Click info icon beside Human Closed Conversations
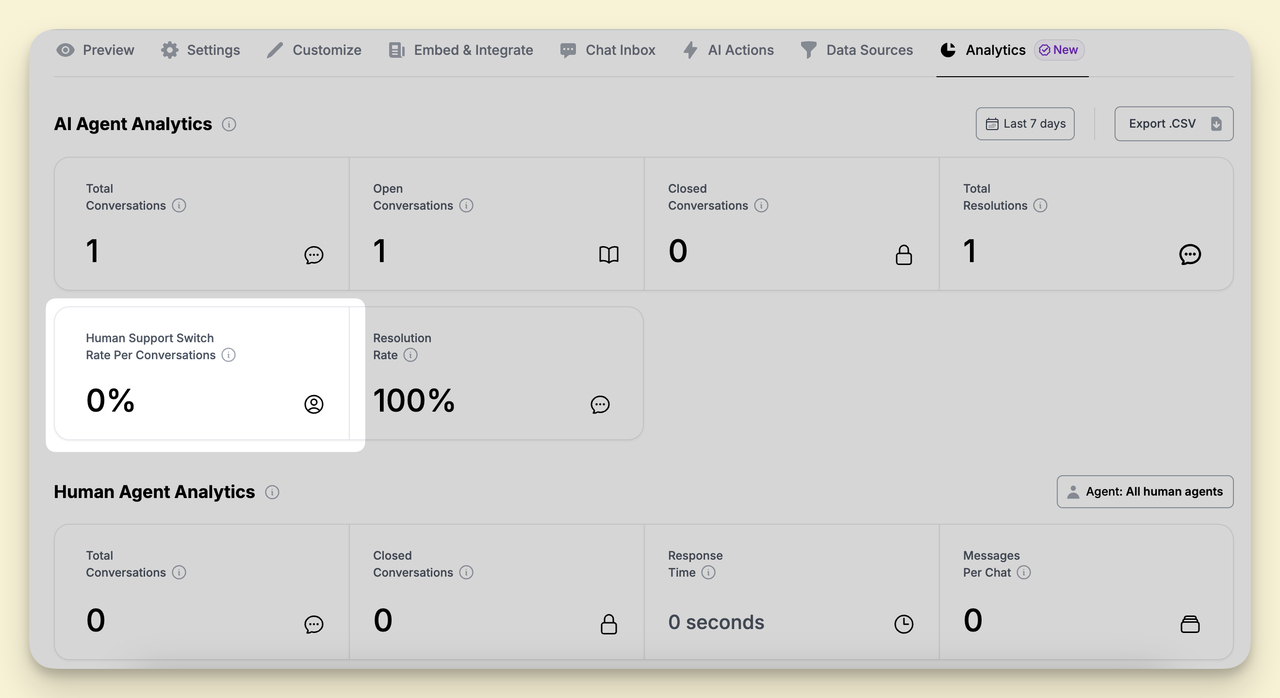1280x698 pixels. click(466, 572)
